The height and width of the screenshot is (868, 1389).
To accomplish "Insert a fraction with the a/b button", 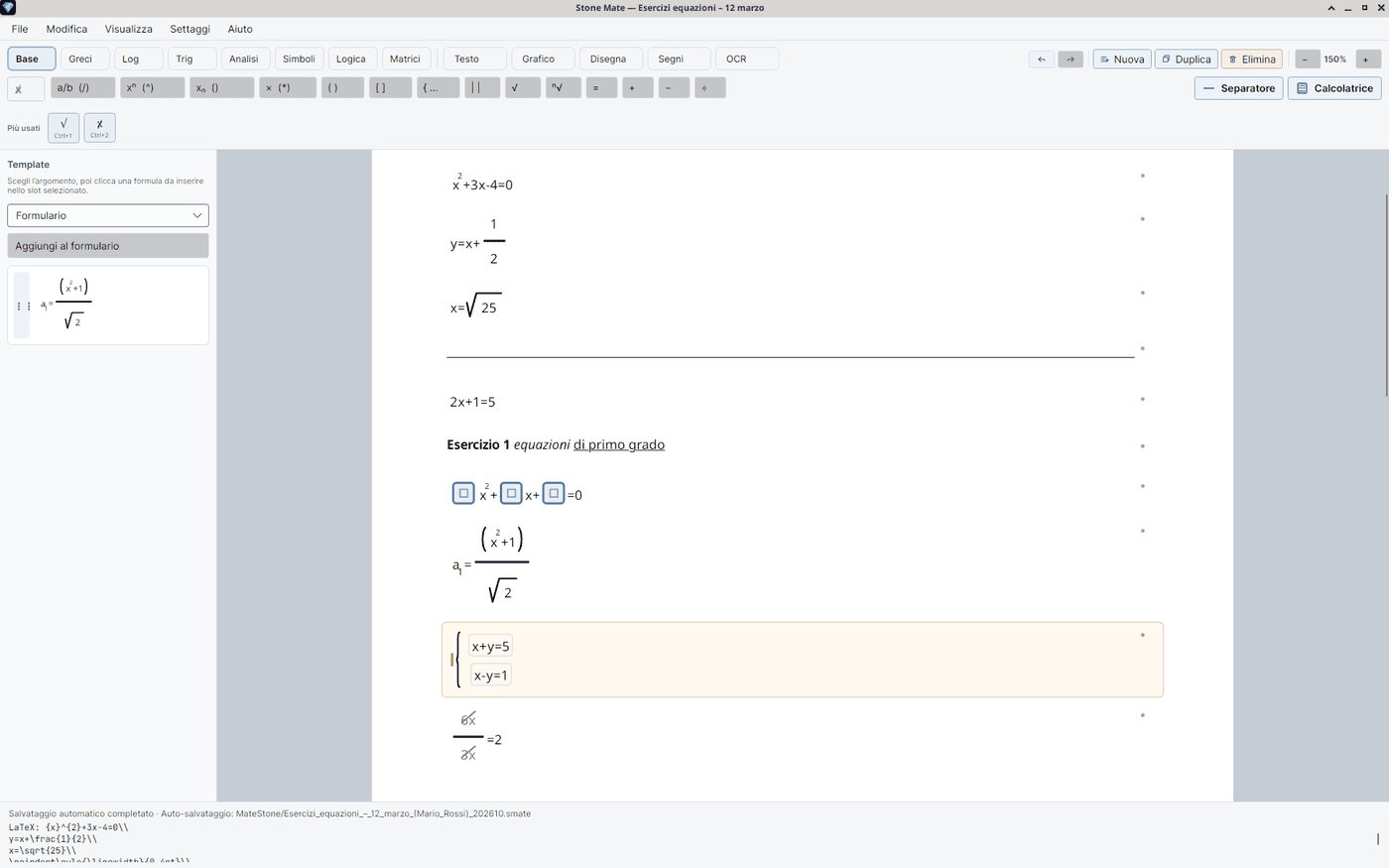I will point(83,87).
